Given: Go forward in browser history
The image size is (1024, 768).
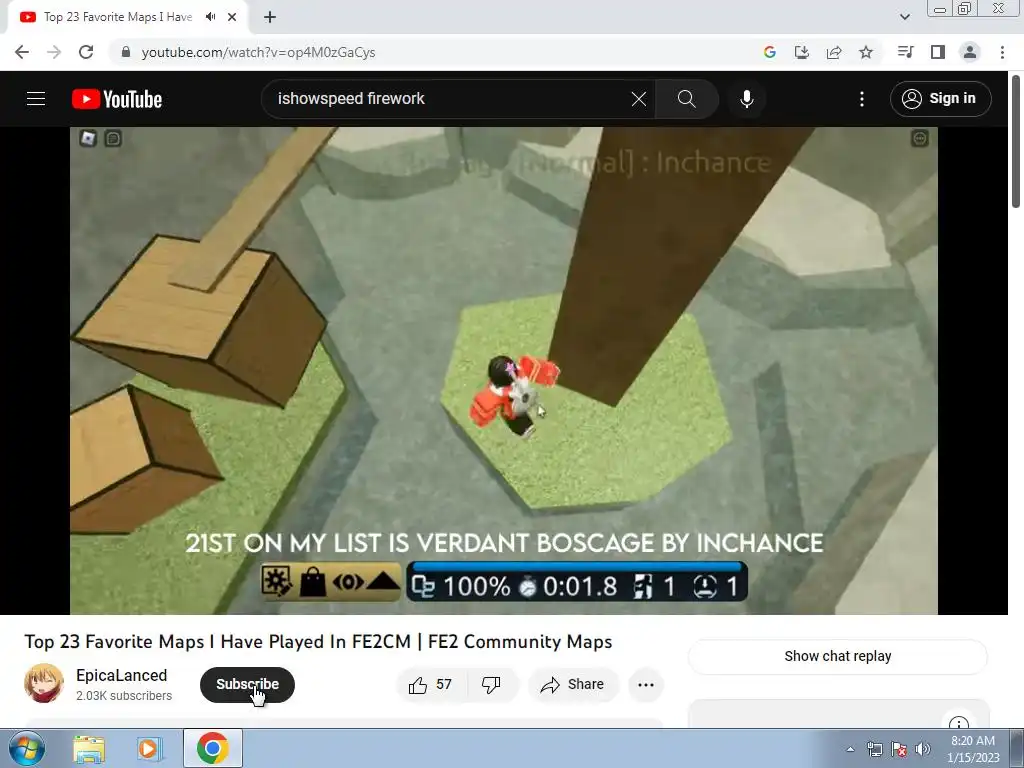Looking at the screenshot, I should click(54, 52).
